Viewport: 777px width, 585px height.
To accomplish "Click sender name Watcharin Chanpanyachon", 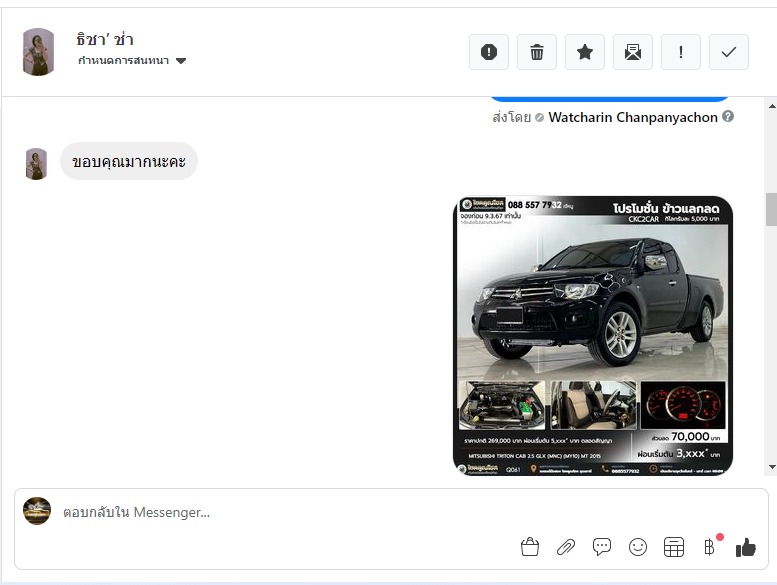I will point(633,117).
